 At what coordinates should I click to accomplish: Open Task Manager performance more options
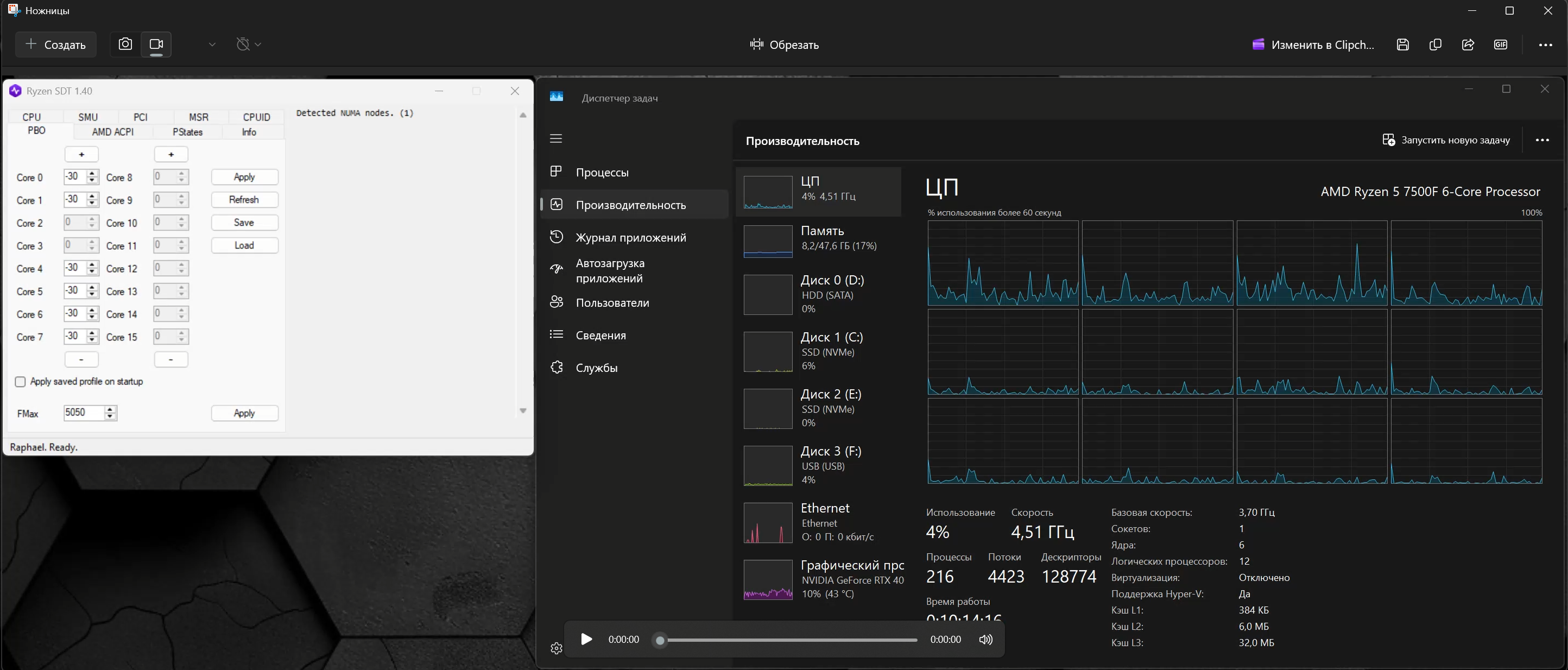point(1542,140)
